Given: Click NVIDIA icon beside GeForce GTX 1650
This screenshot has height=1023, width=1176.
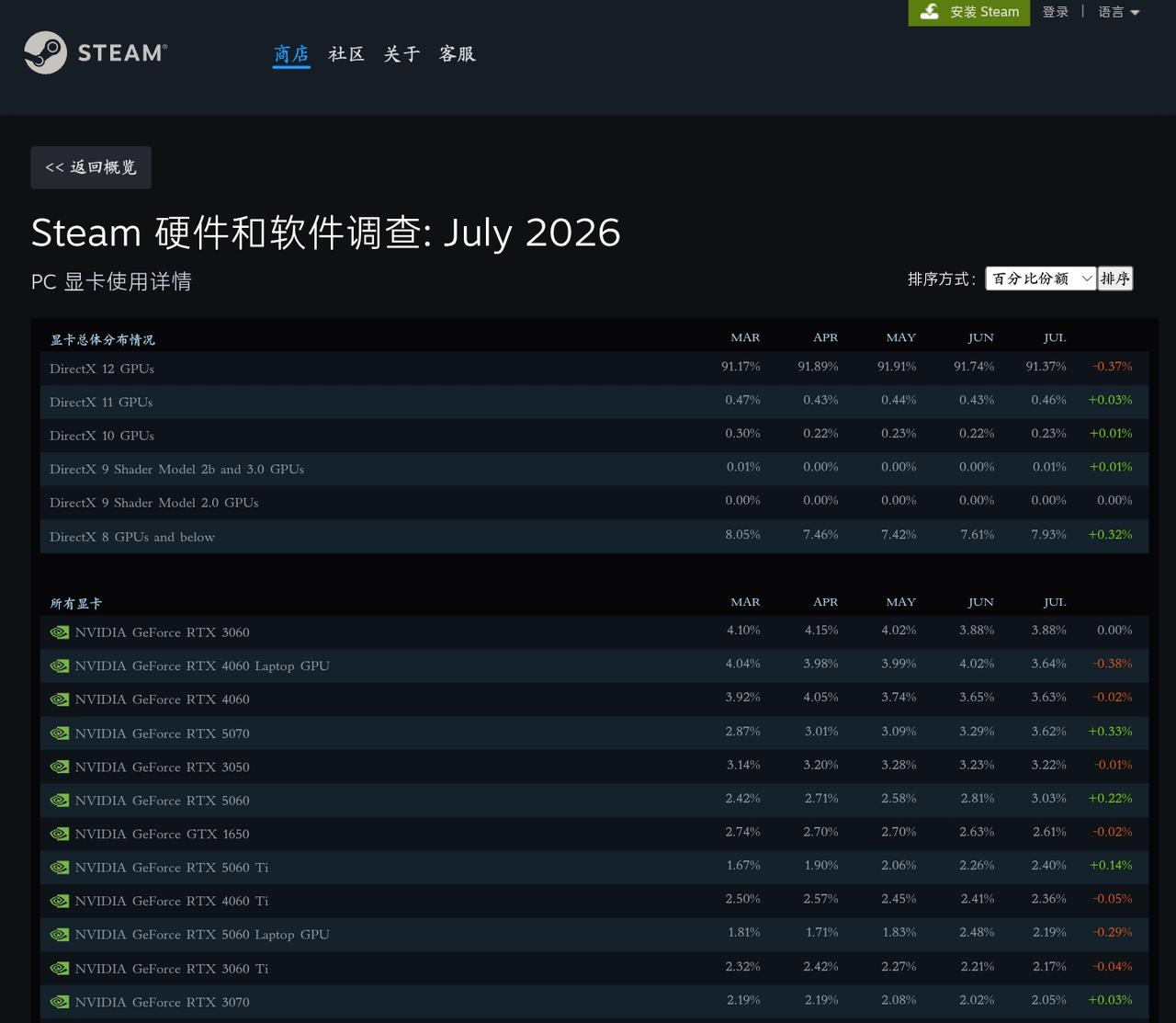Looking at the screenshot, I should 60,834.
